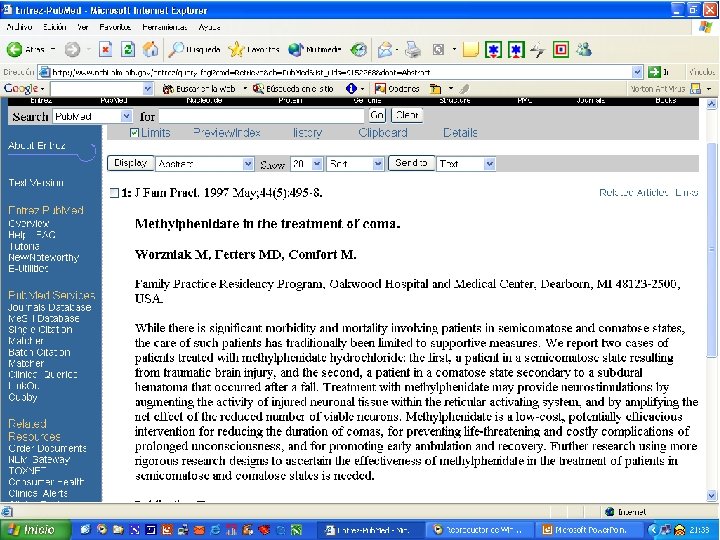
Task: Check the box beside citation 1: J Fam Pract
Action: tap(114, 193)
